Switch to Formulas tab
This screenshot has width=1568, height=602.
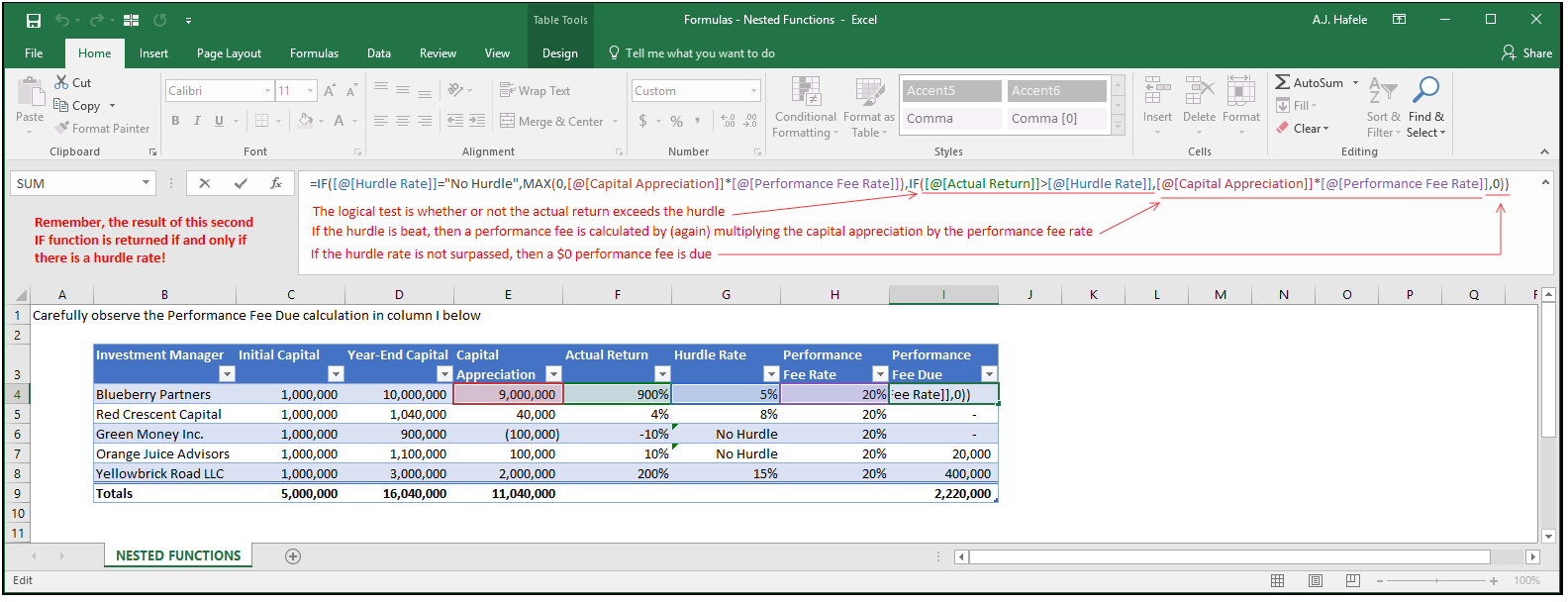[314, 53]
